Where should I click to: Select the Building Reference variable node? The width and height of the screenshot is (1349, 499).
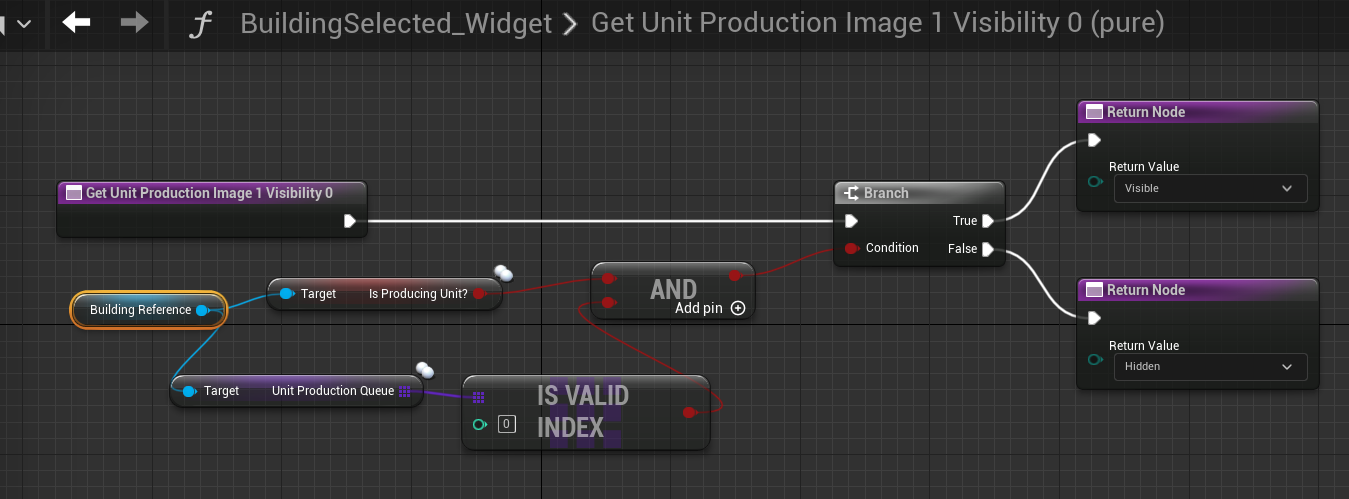[x=140, y=310]
